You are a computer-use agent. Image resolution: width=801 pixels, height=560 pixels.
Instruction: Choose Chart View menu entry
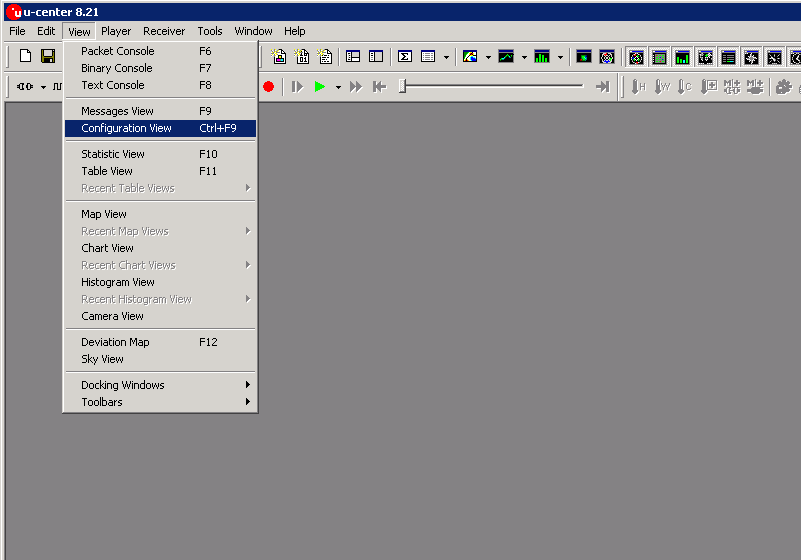pos(160,248)
